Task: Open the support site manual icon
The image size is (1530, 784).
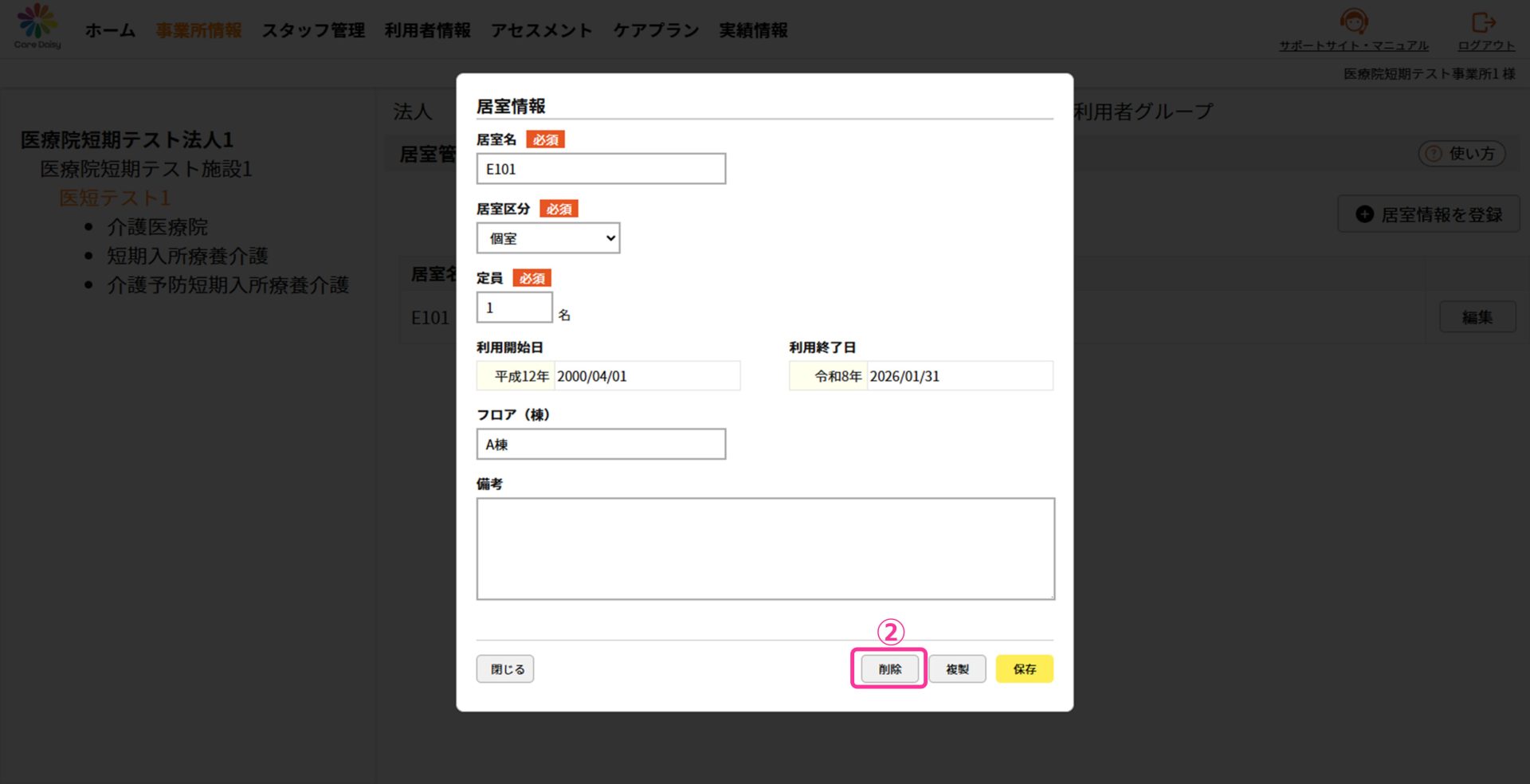Action: pos(1353,22)
